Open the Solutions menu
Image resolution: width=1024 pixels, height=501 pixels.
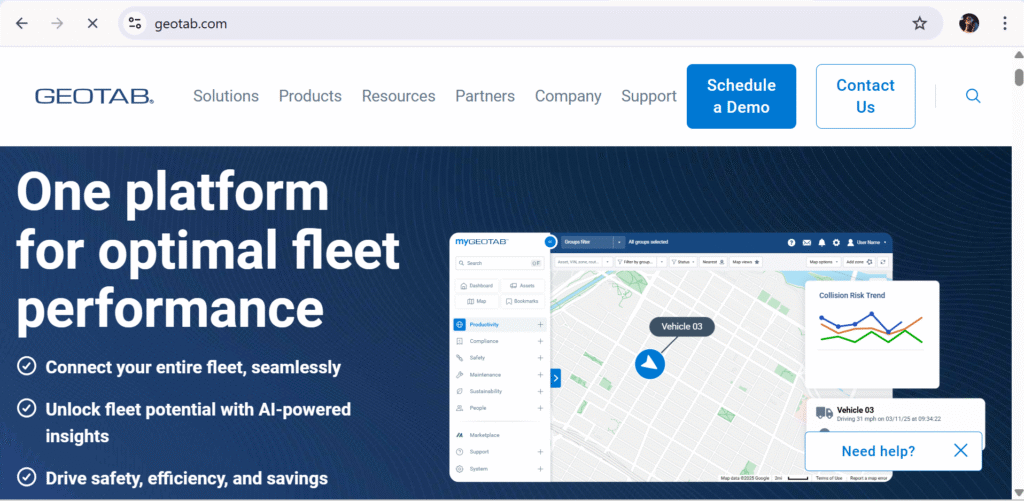226,97
